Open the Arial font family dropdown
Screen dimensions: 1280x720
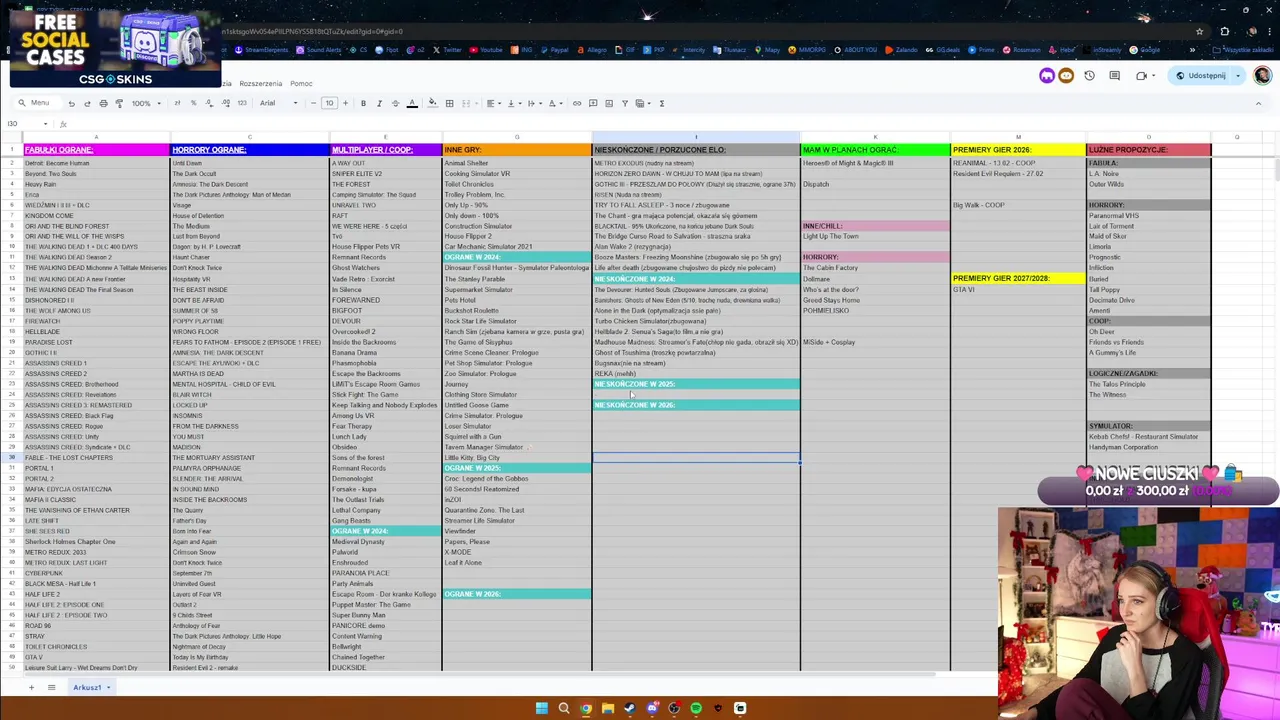[279, 103]
